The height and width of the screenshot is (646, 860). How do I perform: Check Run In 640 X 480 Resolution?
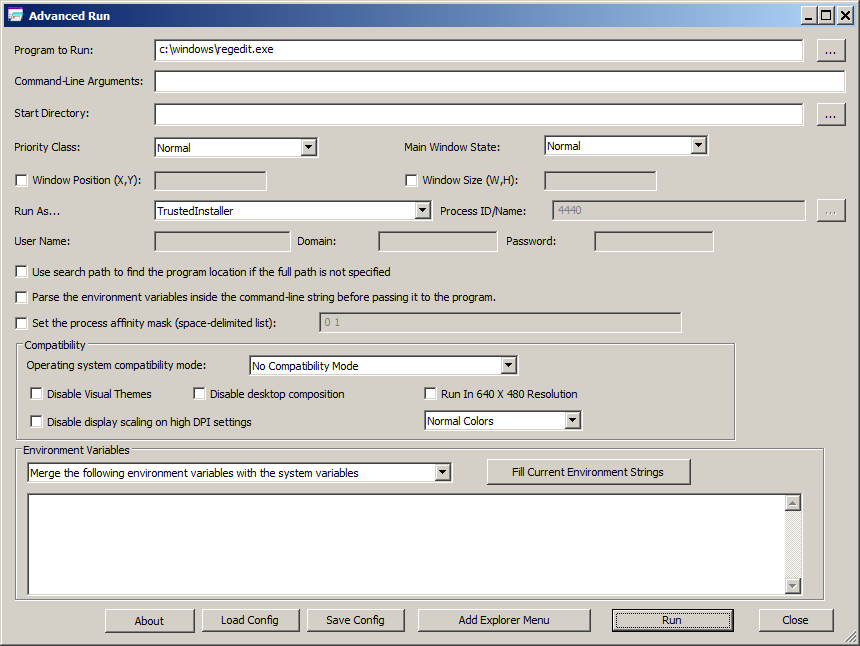pos(430,394)
